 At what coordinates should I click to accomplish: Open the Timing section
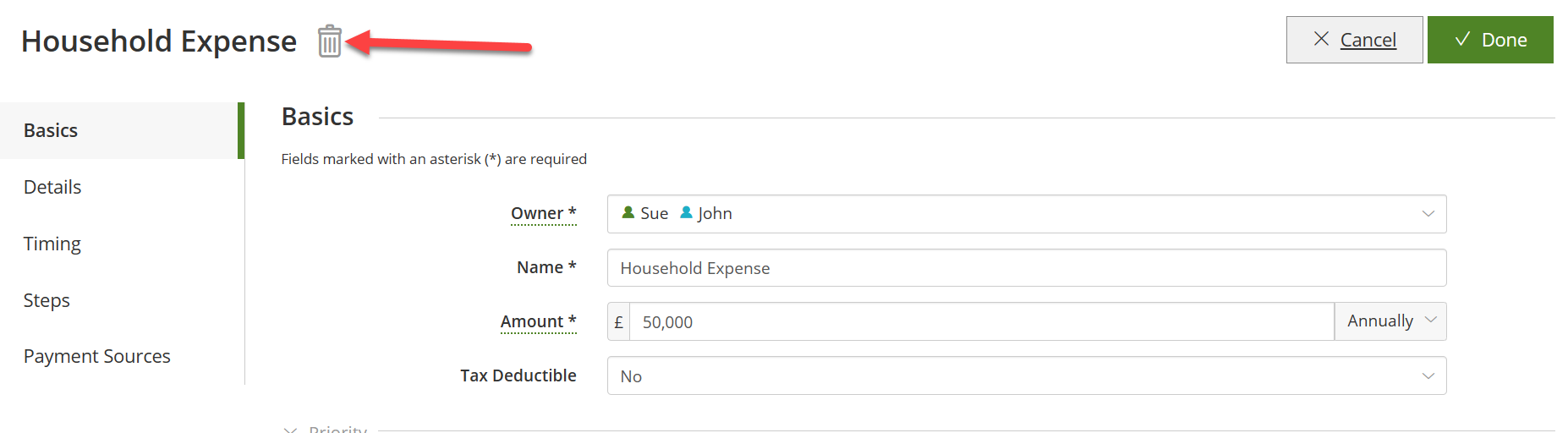tap(123, 244)
